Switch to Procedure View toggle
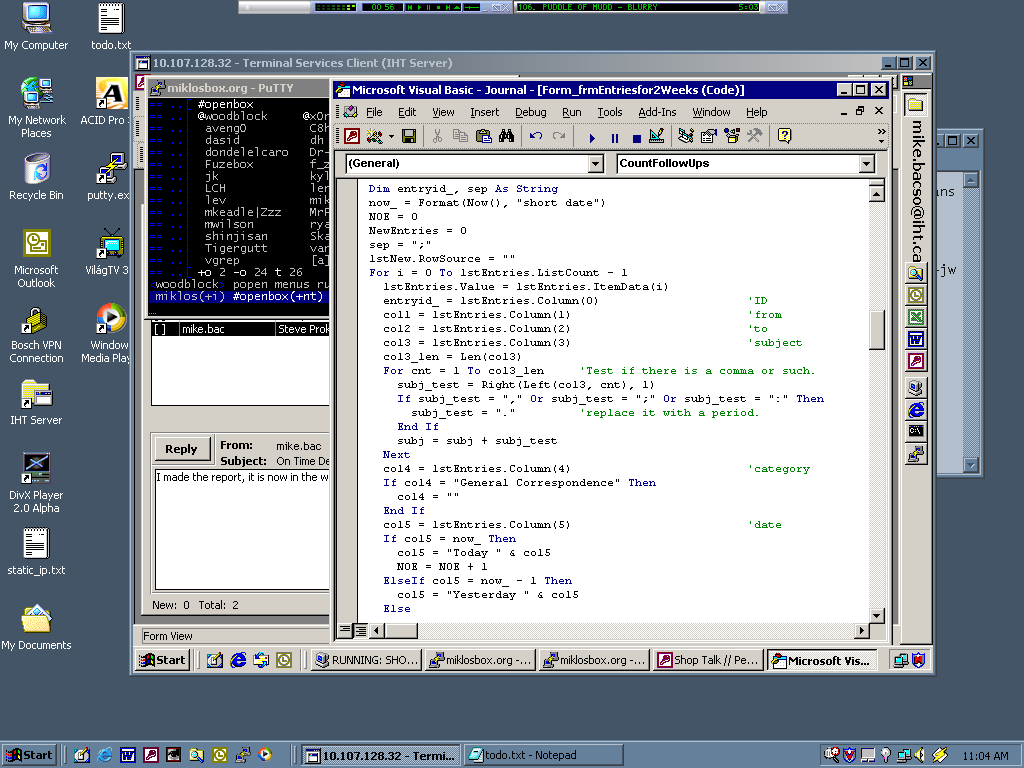 pos(345,630)
